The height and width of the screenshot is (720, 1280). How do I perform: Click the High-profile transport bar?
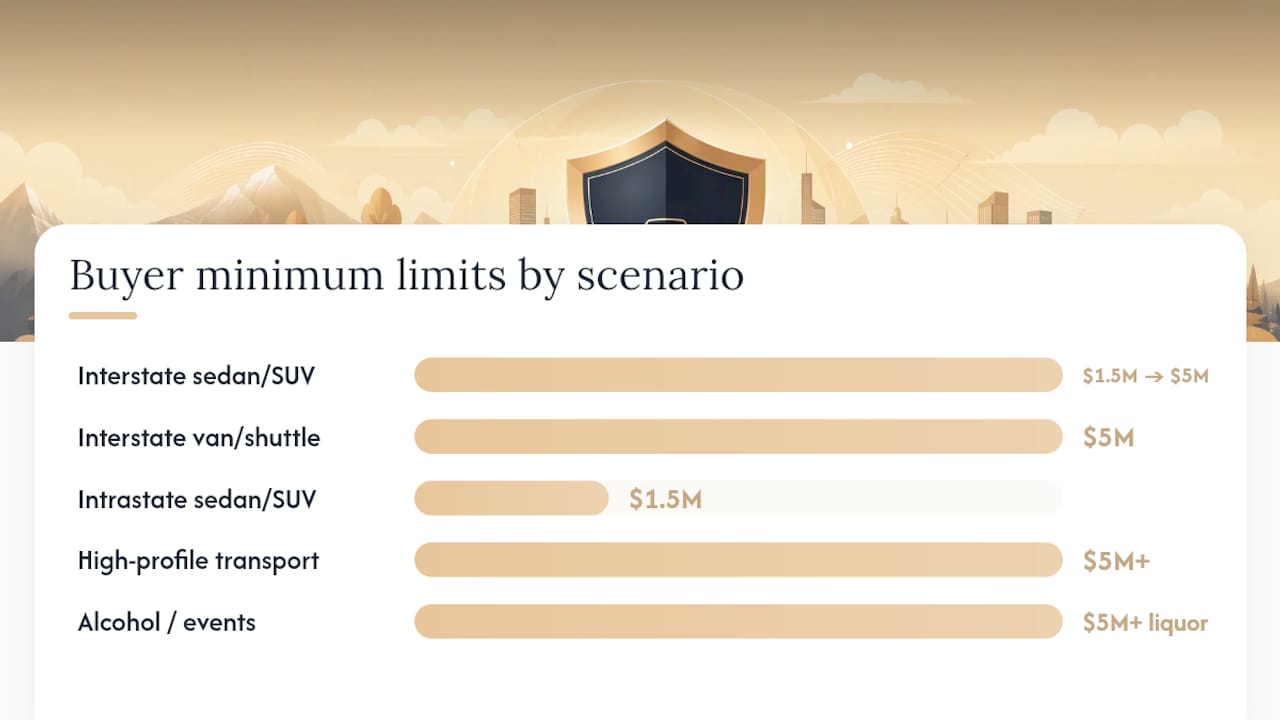(x=738, y=560)
